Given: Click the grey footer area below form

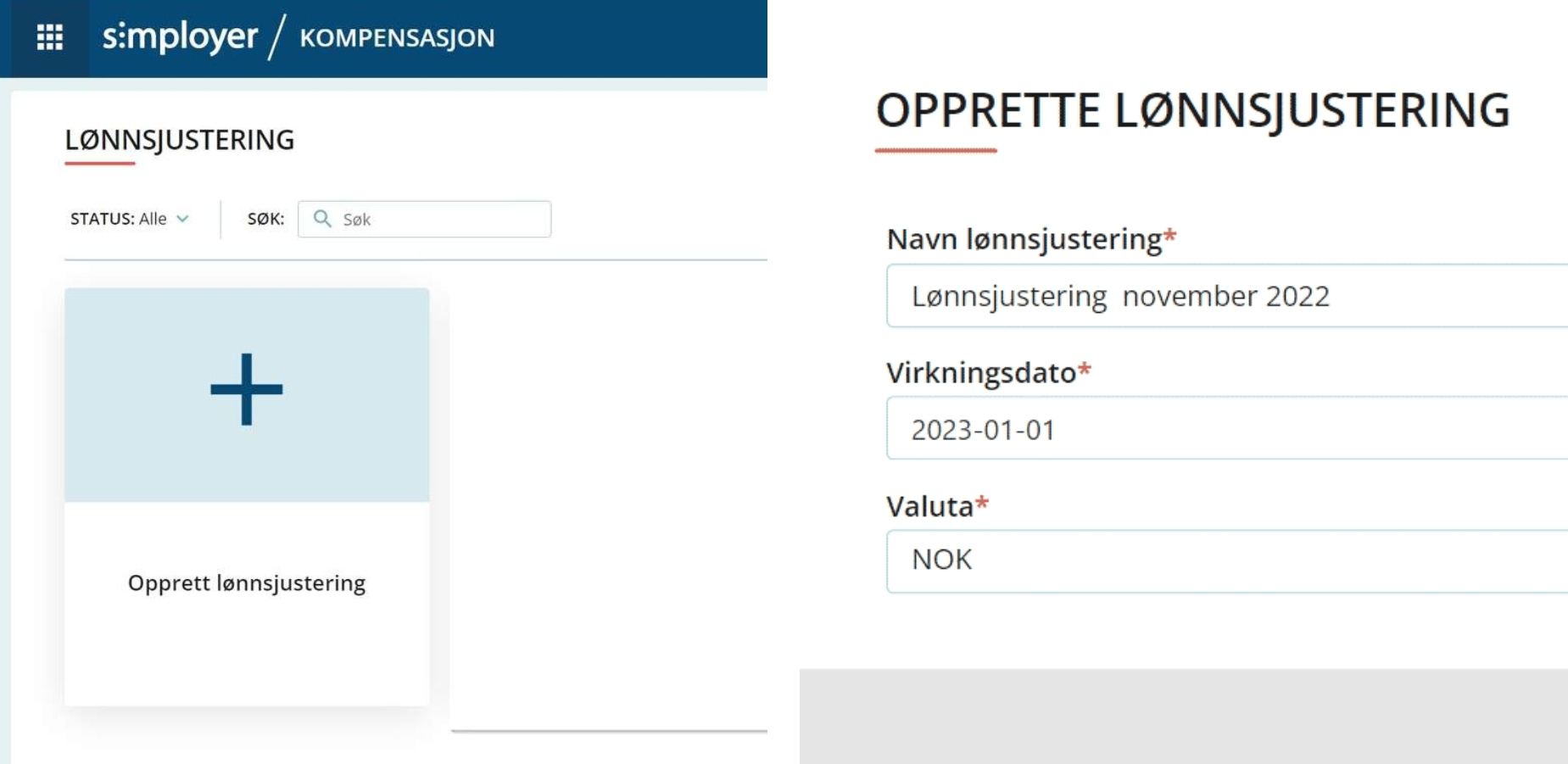Looking at the screenshot, I should [1184, 717].
